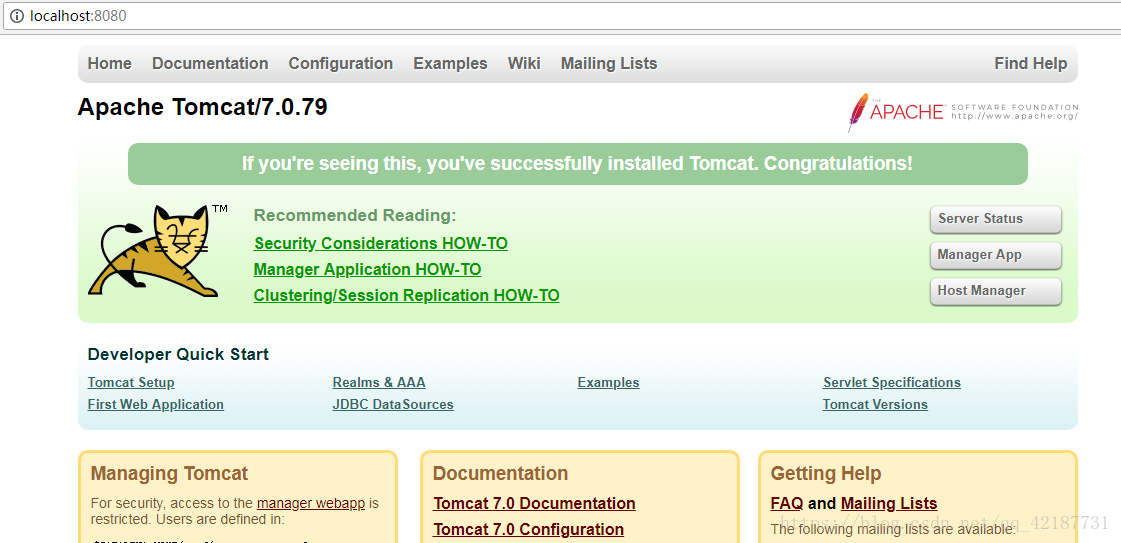Open the FAQ link in Getting Help
Screen dimensions: 1121x543
point(786,504)
